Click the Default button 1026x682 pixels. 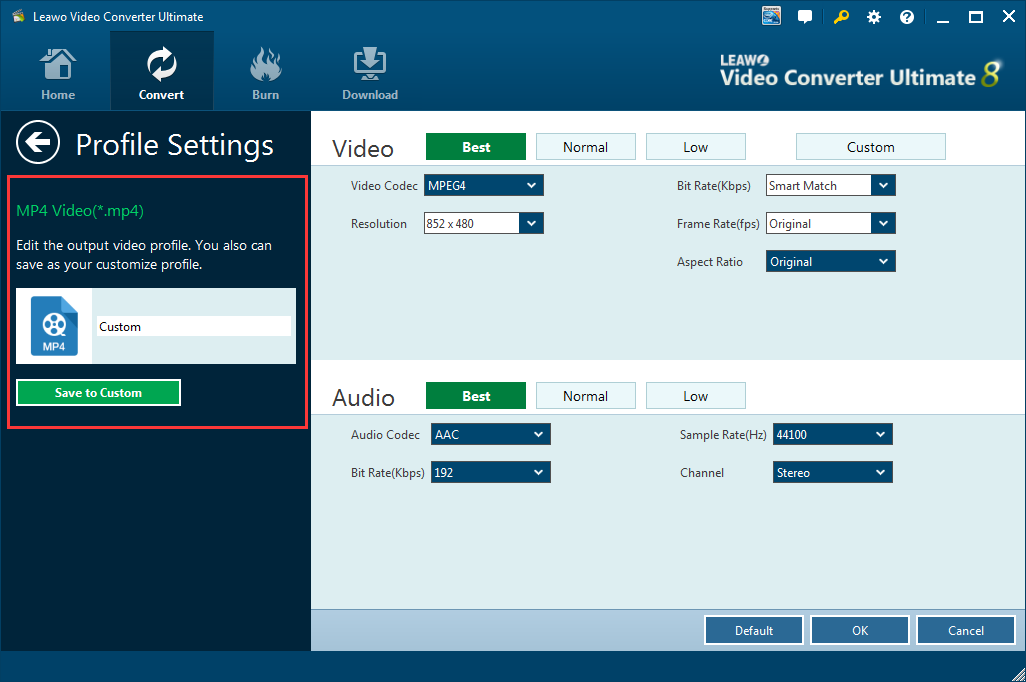pos(754,630)
